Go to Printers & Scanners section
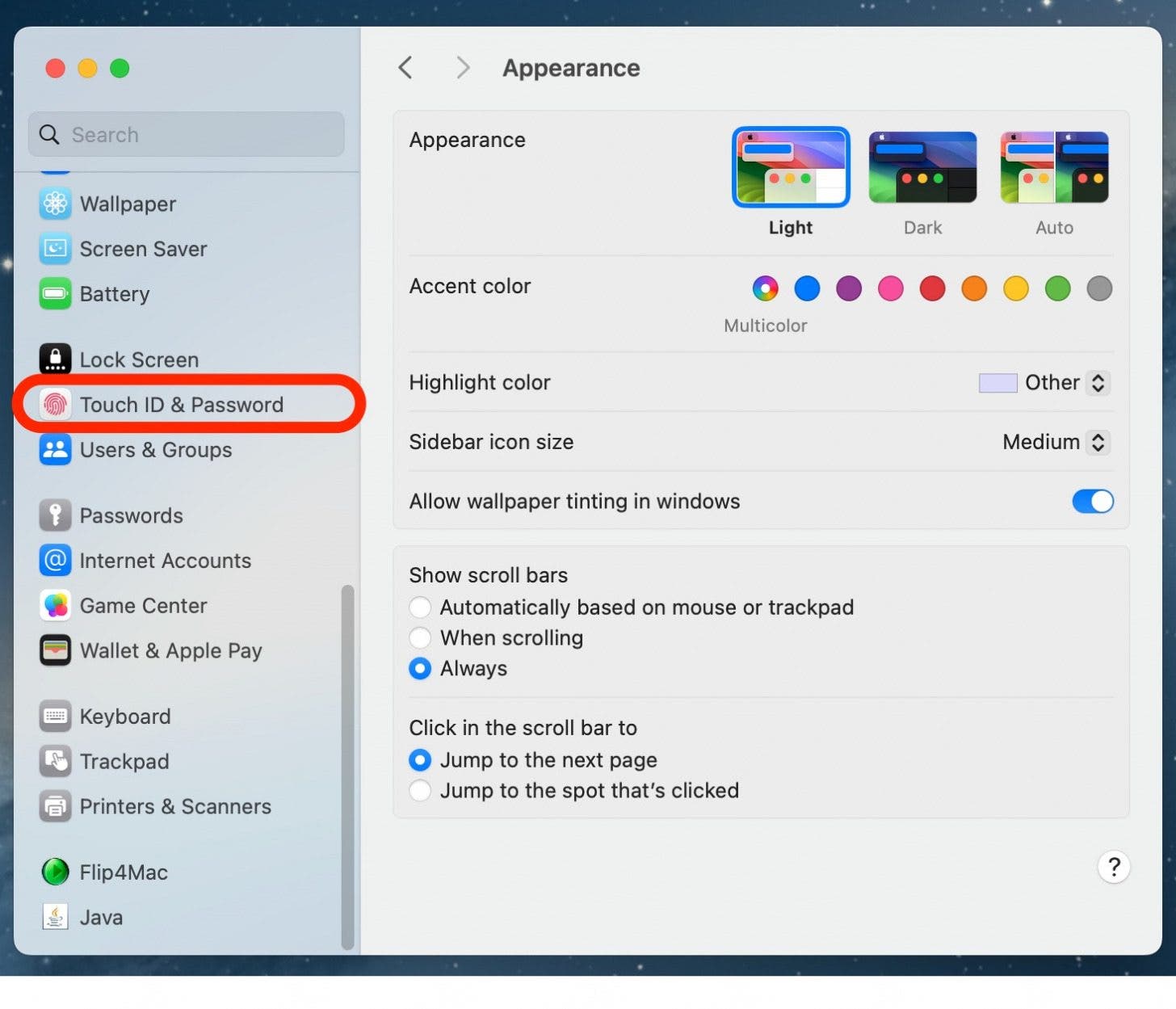The height and width of the screenshot is (1009, 1176). [x=174, y=806]
